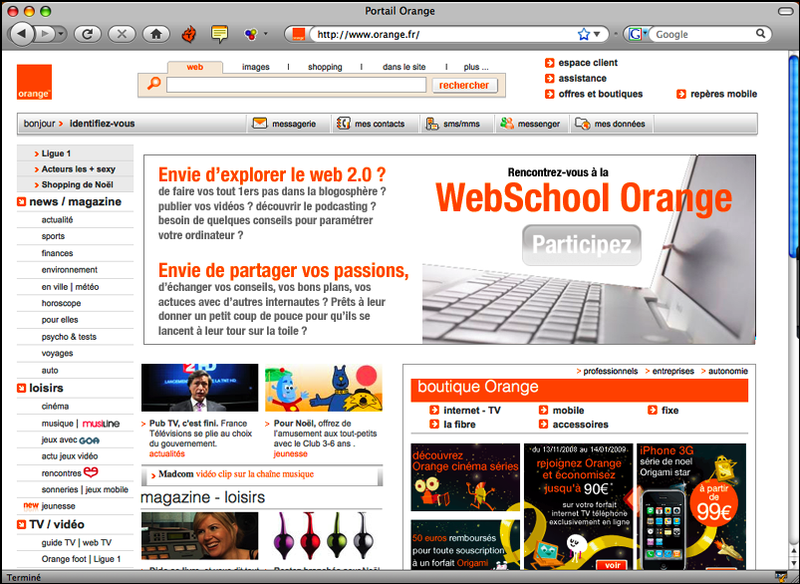The width and height of the screenshot is (800, 584).
Task: Open the la fibre boutique link
Action: click(x=459, y=424)
